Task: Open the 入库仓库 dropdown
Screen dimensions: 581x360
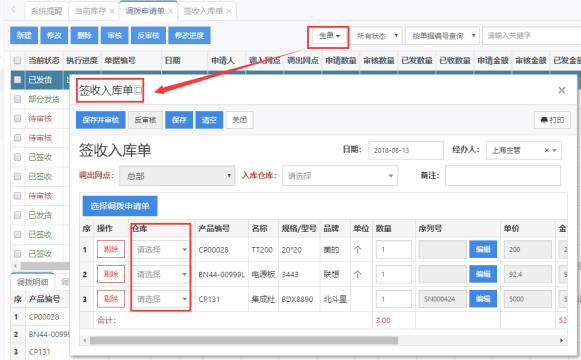Action: coord(340,176)
